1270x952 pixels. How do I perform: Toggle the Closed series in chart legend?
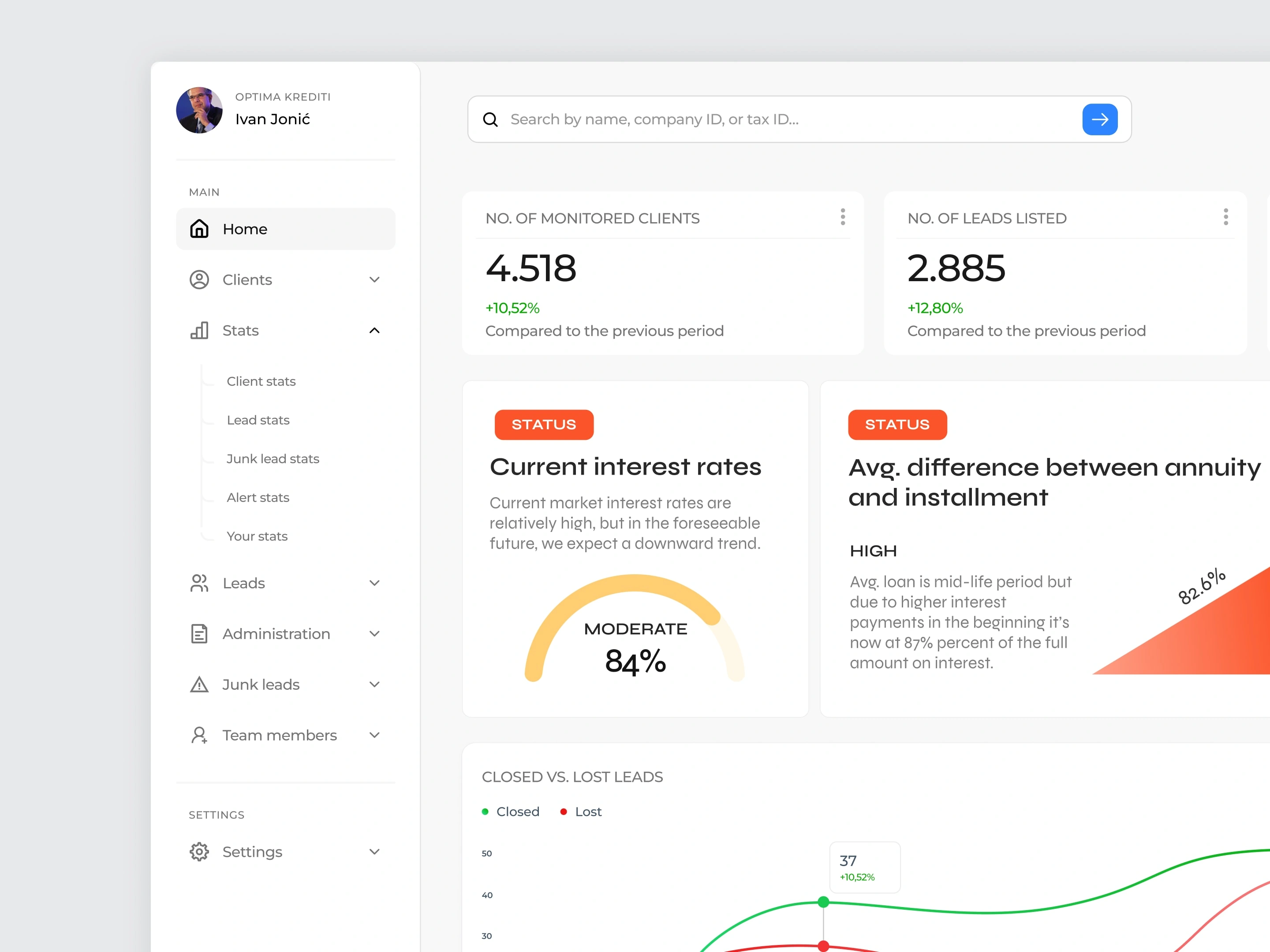click(511, 811)
